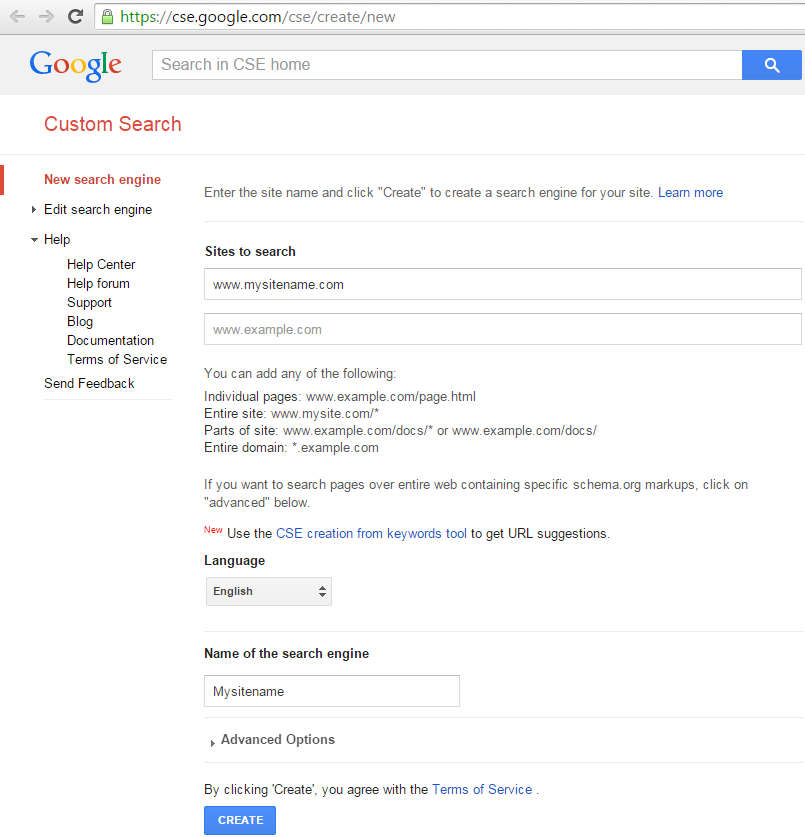Open CSE creation from keywords tool link
This screenshot has height=837, width=805.
[371, 533]
